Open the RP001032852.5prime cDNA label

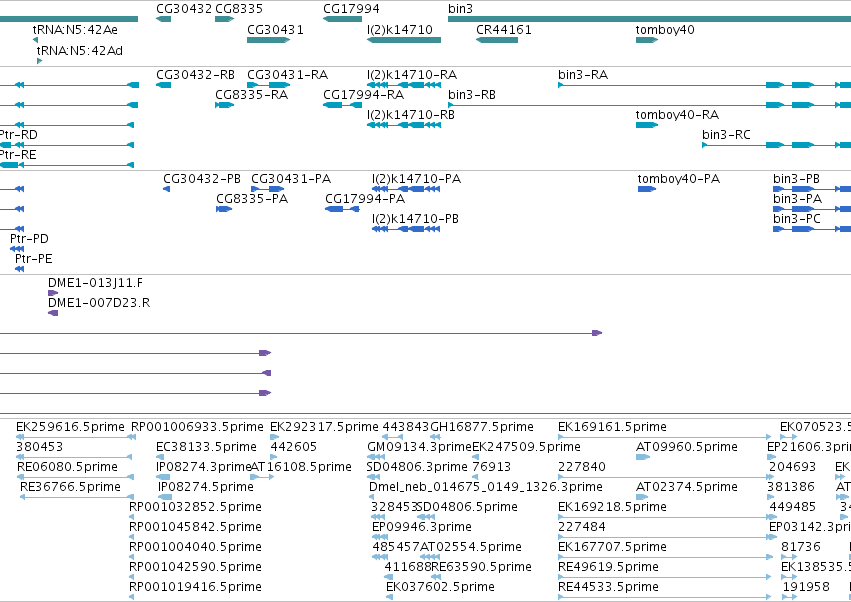(195, 508)
